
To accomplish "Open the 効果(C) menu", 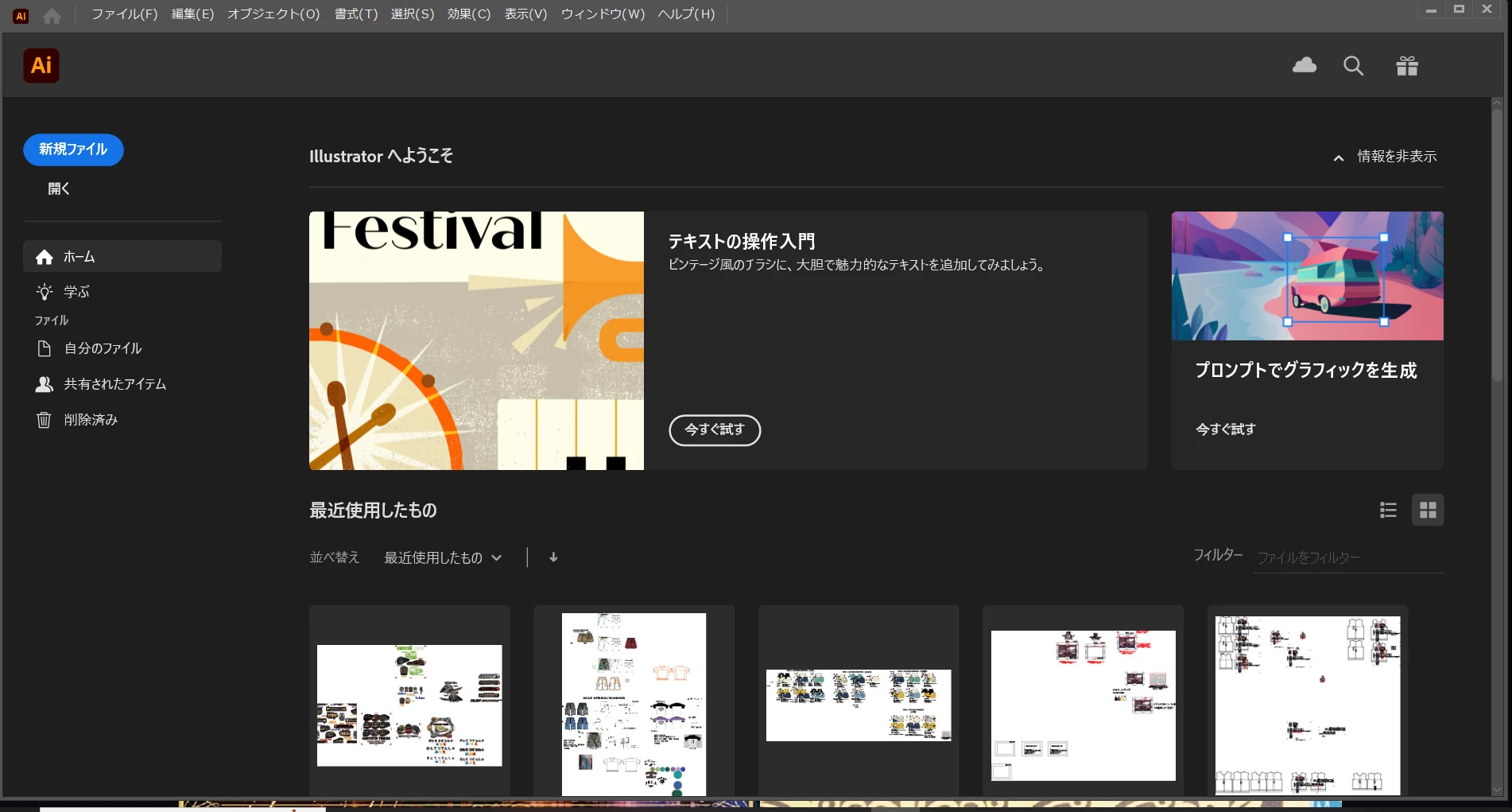I will pyautogui.click(x=469, y=14).
